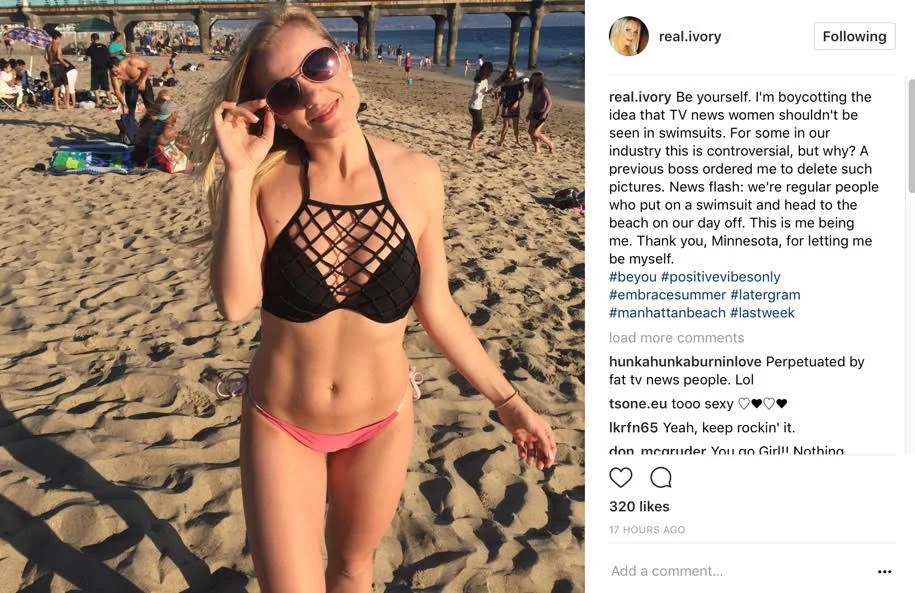Image resolution: width=915 pixels, height=593 pixels.
Task: Visit commenter lkrfn65's profile
Action: click(633, 428)
